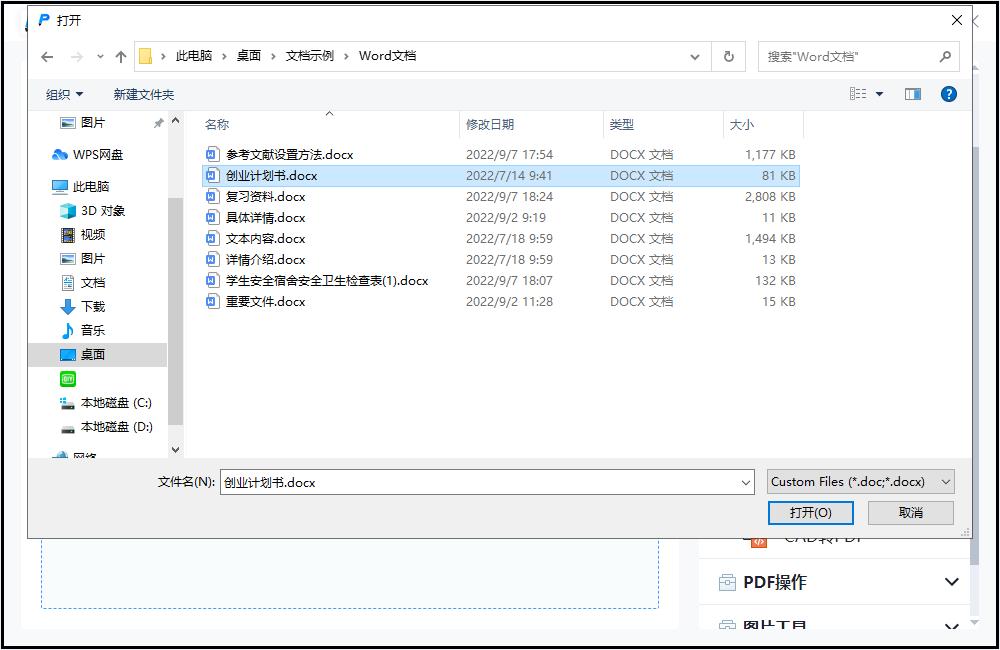Toggle the preview pane icon
Viewport: 1000px width, 650px height.
coord(912,94)
